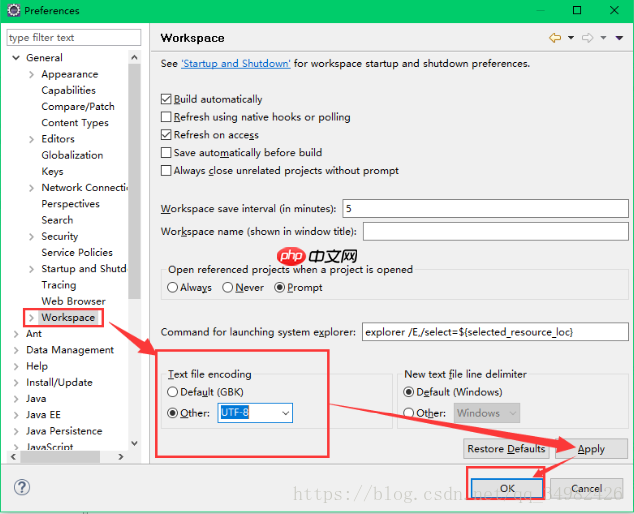The image size is (634, 514).
Task: Click the tree scroll down arrow
Action: coord(134,444)
